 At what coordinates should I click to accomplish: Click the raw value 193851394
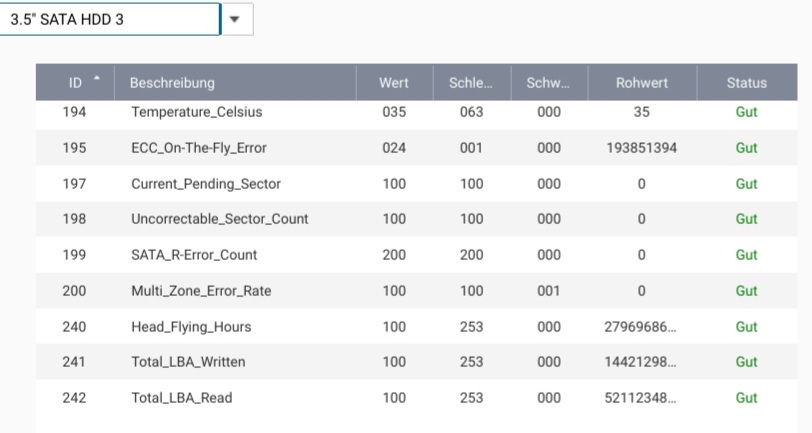pyautogui.click(x=641, y=148)
